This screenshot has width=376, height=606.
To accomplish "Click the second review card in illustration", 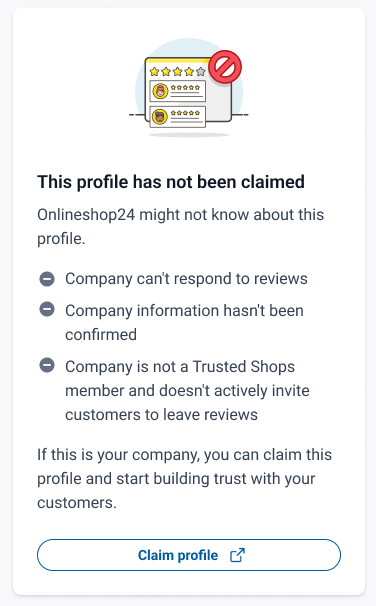I will [x=177, y=116].
